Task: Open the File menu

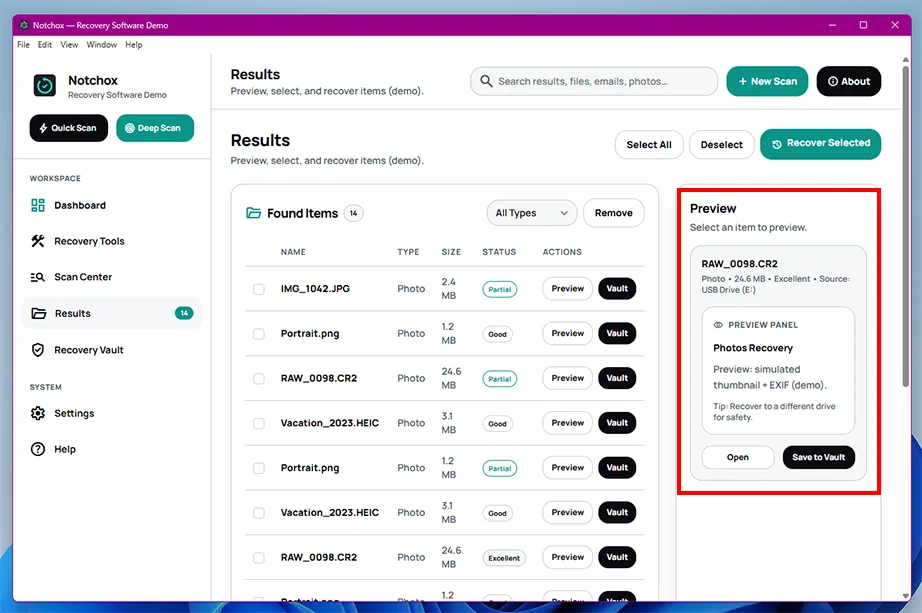Action: coord(24,45)
